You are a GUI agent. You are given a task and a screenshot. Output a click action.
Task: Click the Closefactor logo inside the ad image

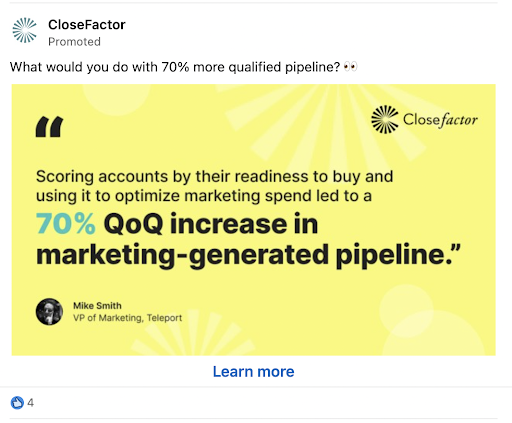(424, 120)
